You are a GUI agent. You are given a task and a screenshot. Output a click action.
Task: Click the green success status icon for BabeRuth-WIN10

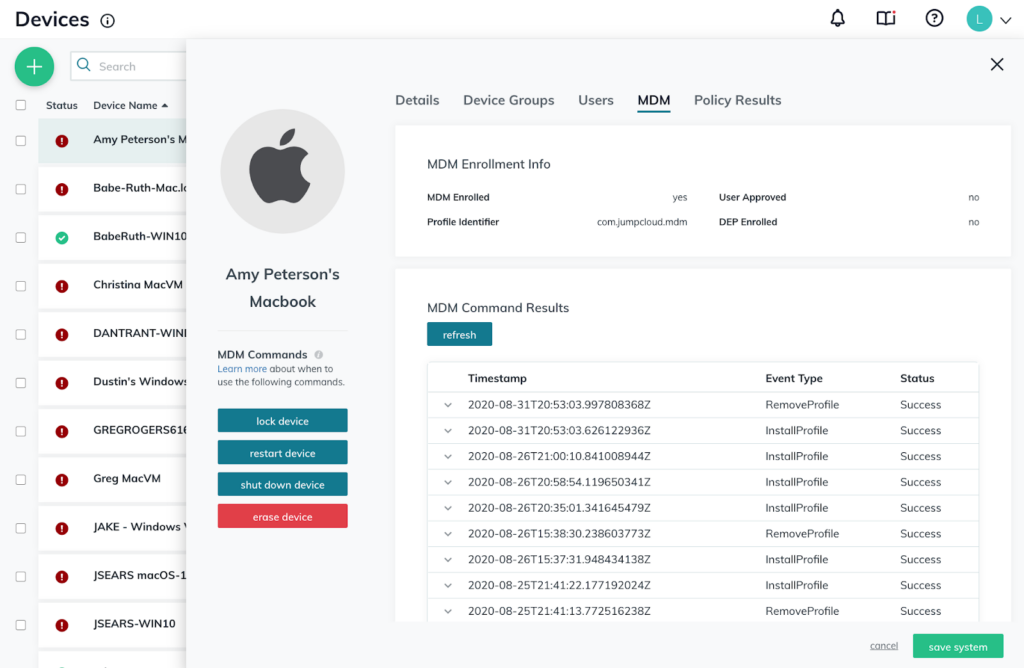(61, 237)
